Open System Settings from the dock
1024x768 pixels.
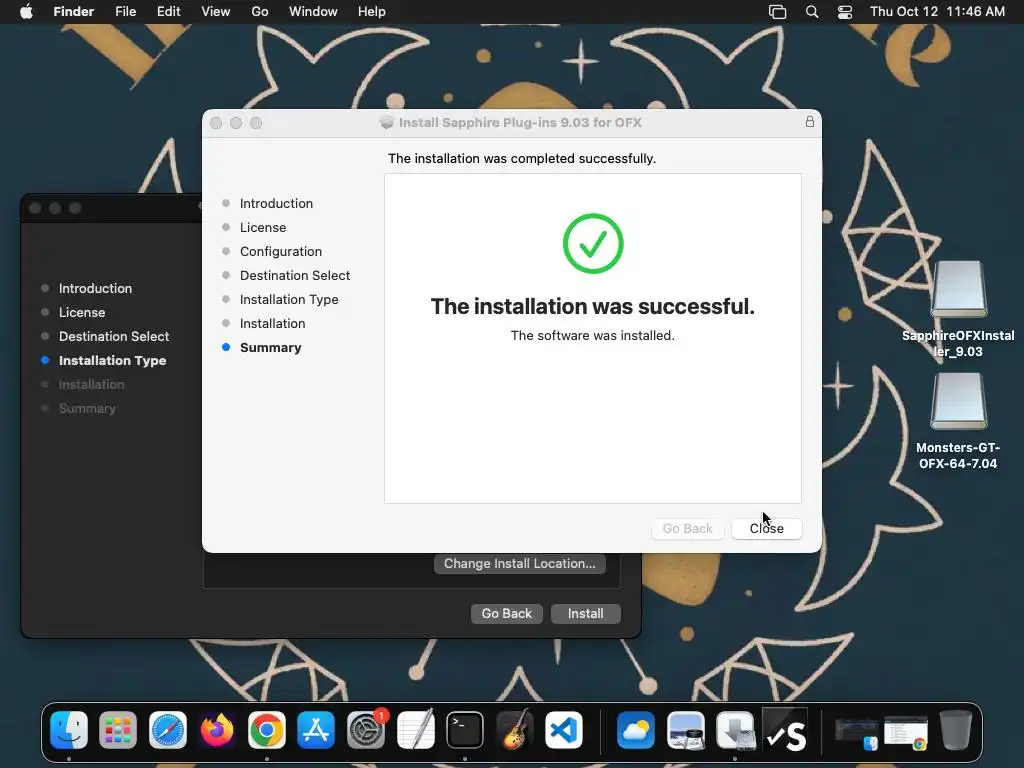[366, 729]
